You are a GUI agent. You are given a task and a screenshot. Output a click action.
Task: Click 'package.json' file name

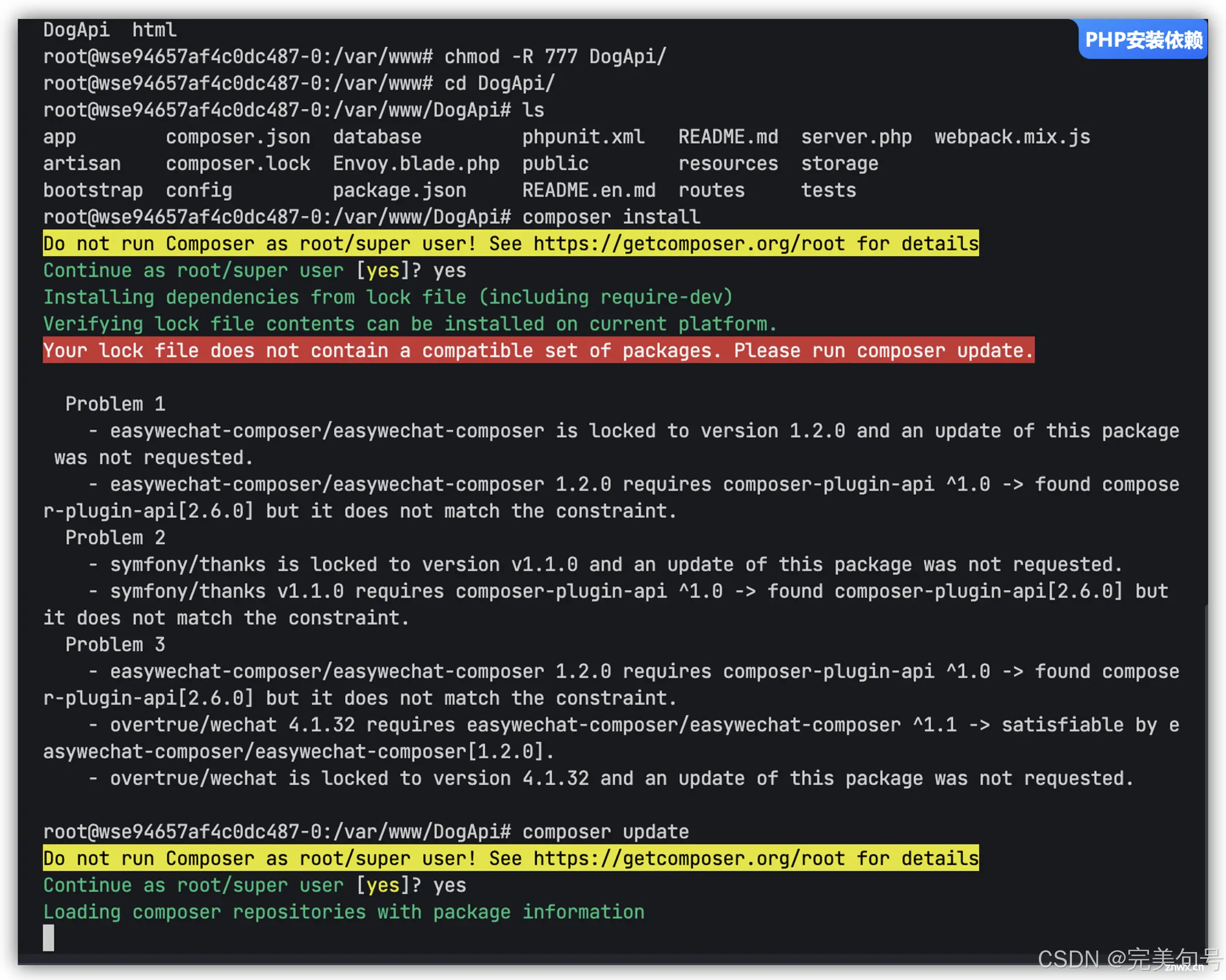click(x=400, y=191)
